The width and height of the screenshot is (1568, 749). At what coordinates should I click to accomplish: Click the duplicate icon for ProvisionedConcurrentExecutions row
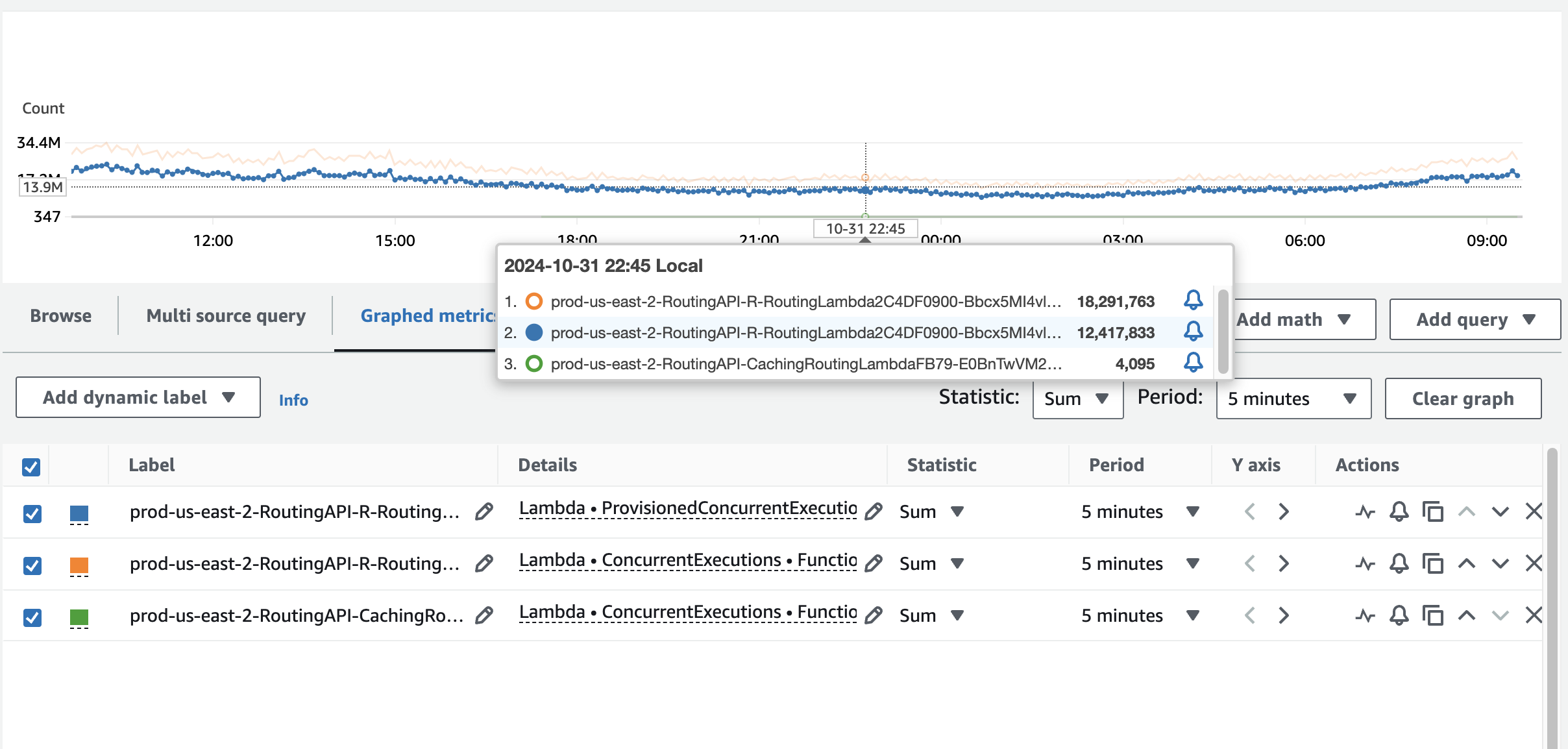pyautogui.click(x=1432, y=511)
